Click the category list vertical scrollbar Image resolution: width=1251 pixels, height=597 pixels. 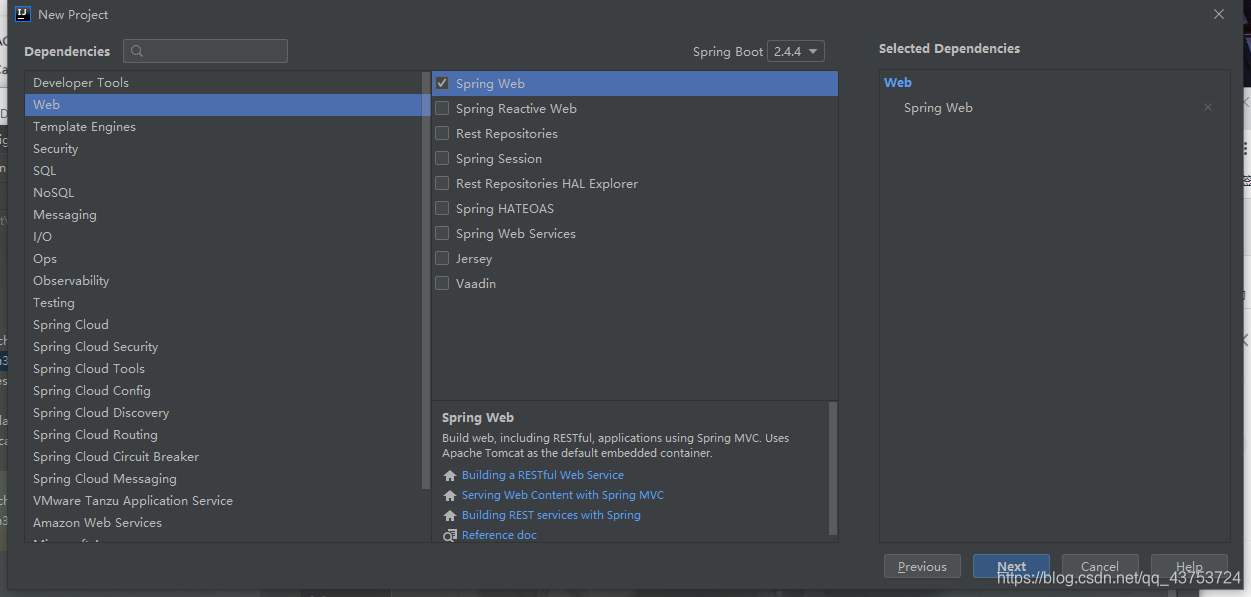[x=426, y=280]
